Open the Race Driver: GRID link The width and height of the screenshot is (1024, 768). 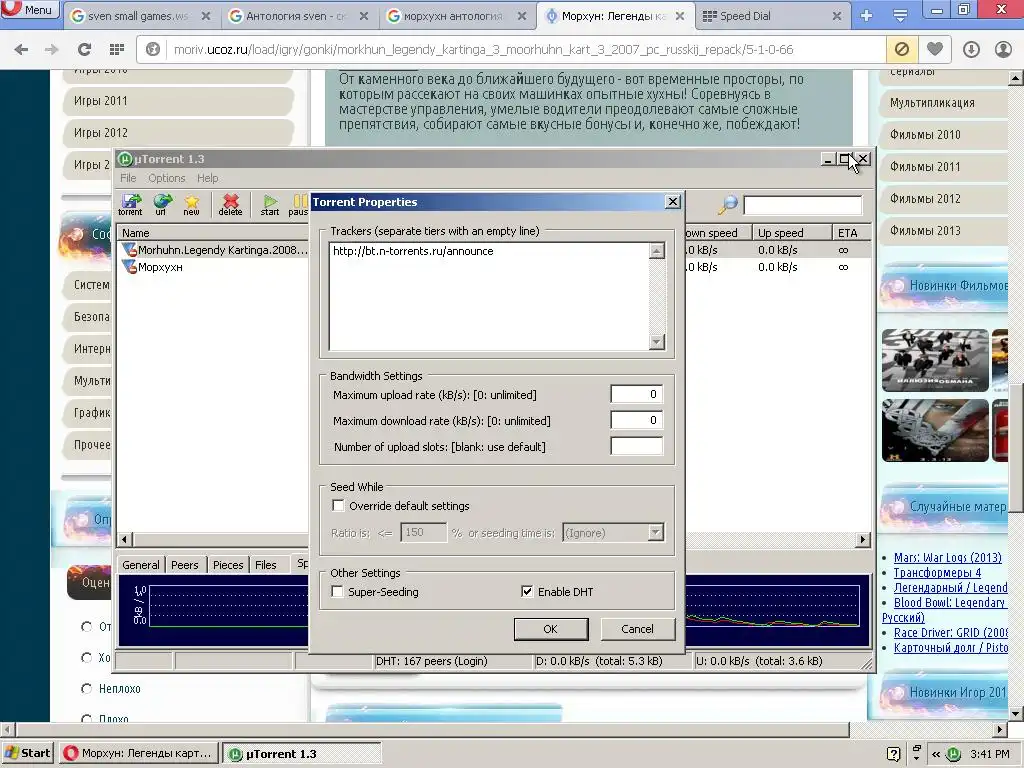coord(950,633)
